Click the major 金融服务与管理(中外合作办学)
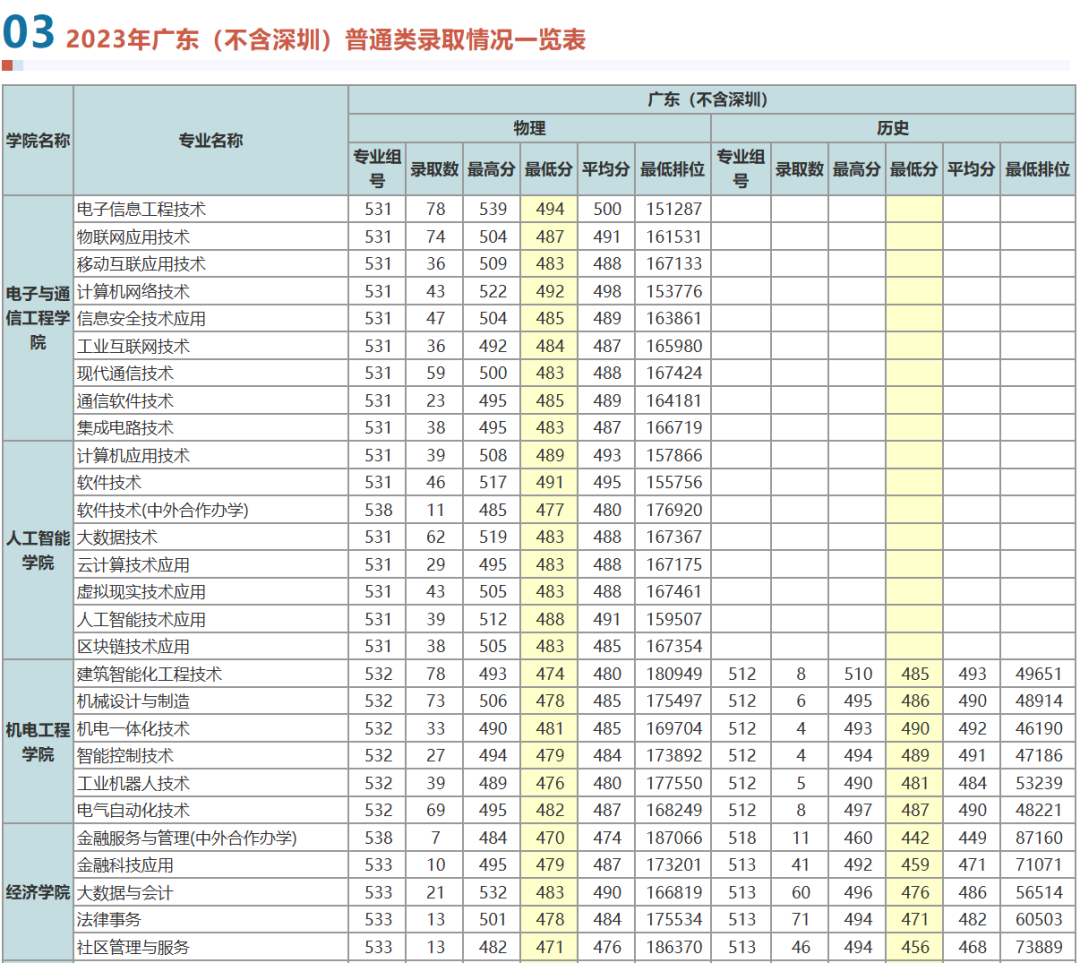 [x=187, y=838]
